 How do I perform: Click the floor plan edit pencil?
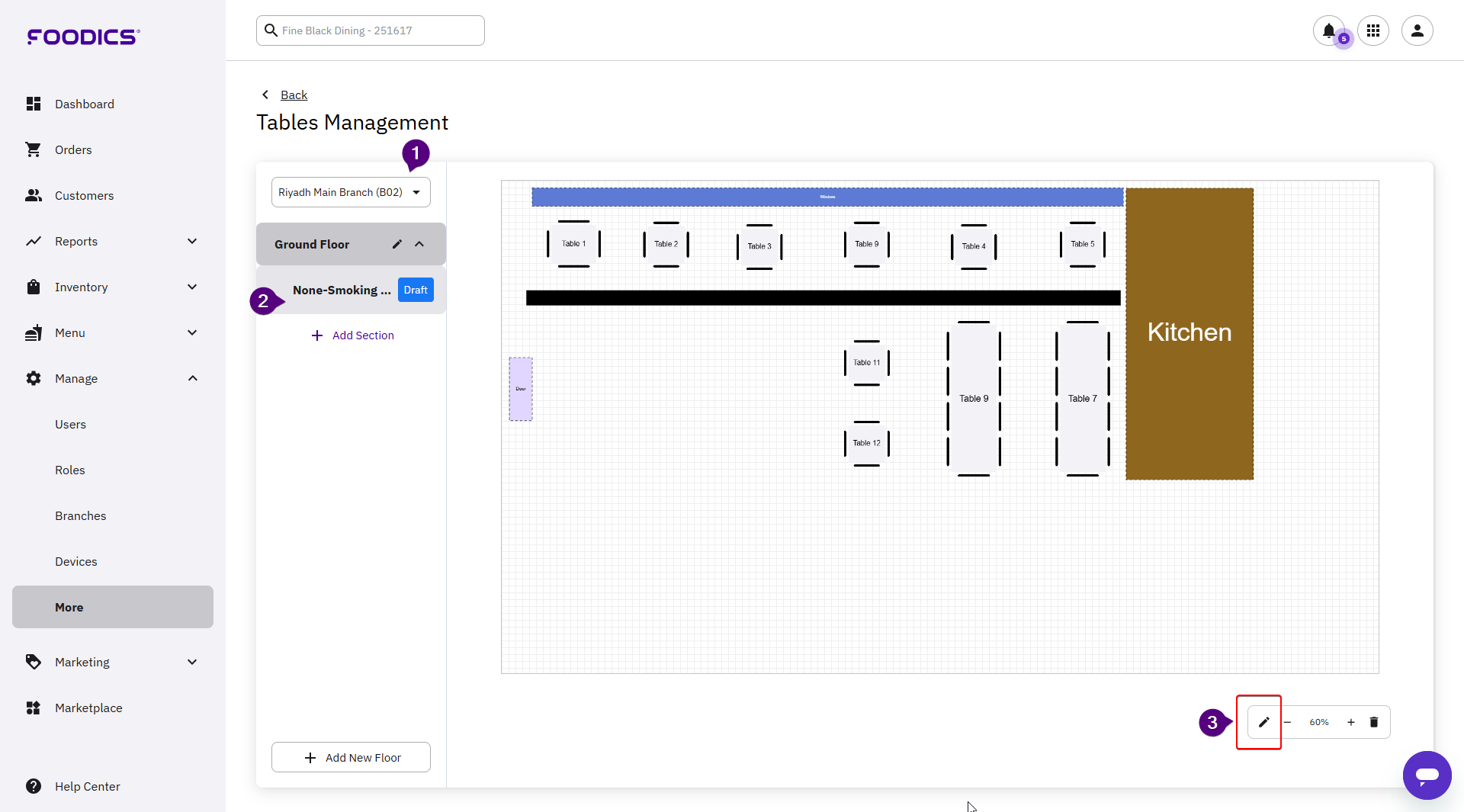(x=1263, y=722)
